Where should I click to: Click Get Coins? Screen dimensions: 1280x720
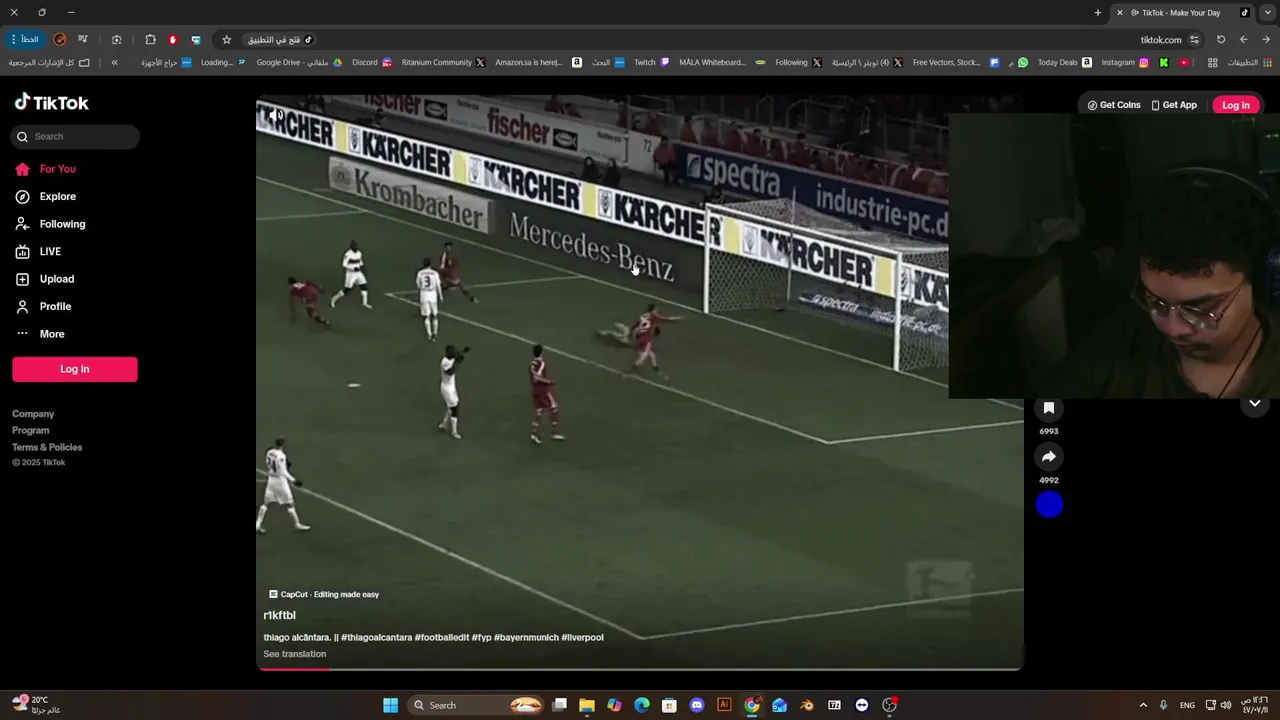[1114, 105]
